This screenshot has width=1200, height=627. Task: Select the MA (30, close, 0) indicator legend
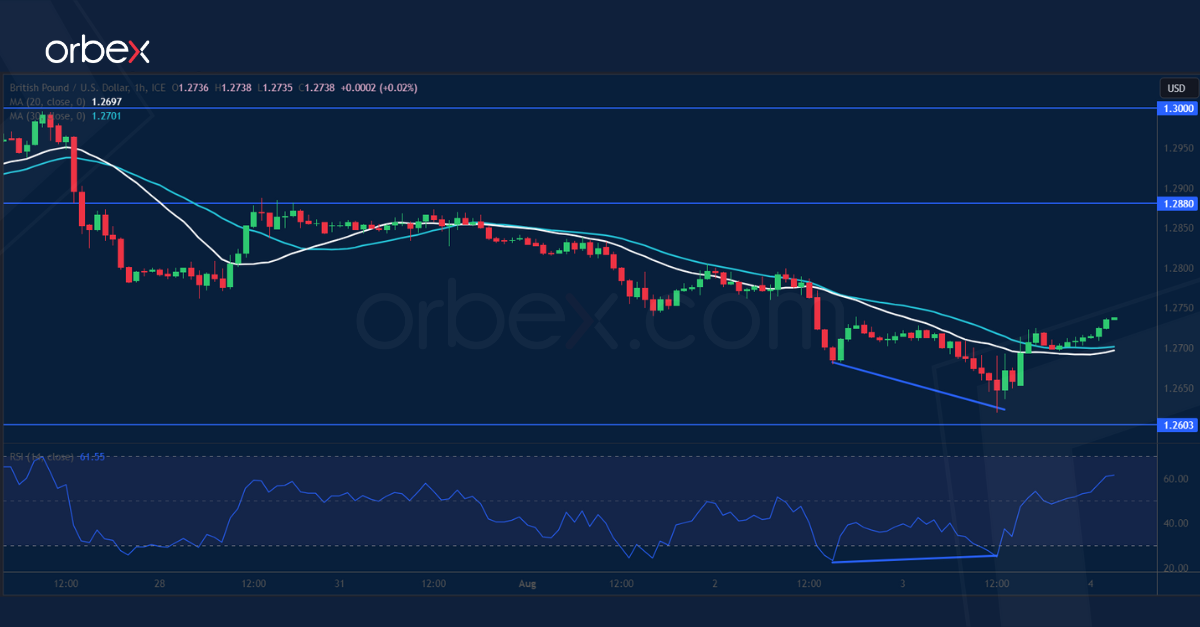tap(45, 116)
